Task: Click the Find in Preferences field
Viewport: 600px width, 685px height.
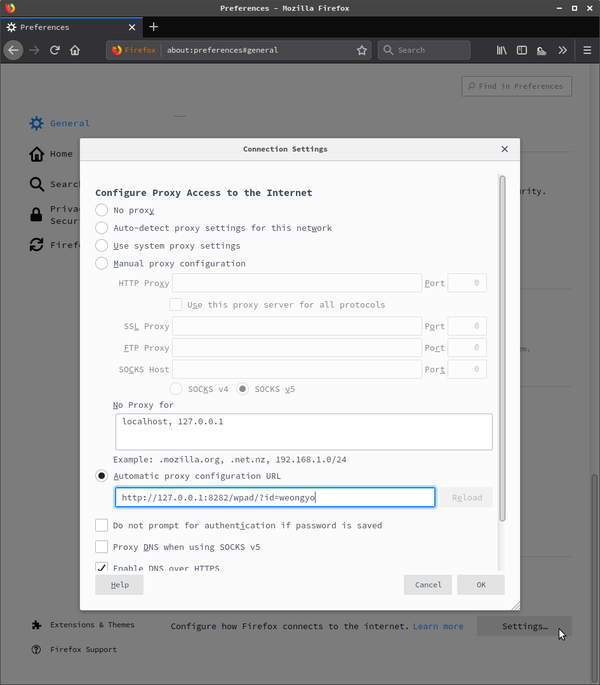Action: [517, 86]
